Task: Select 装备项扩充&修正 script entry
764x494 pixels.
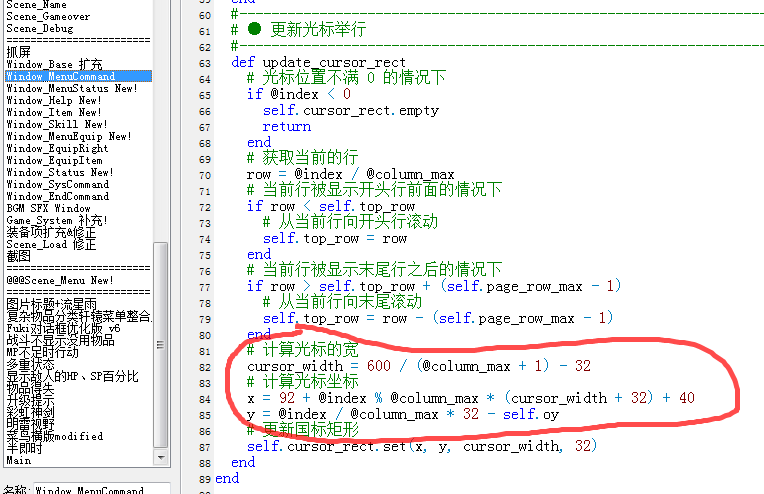Action: click(51, 232)
